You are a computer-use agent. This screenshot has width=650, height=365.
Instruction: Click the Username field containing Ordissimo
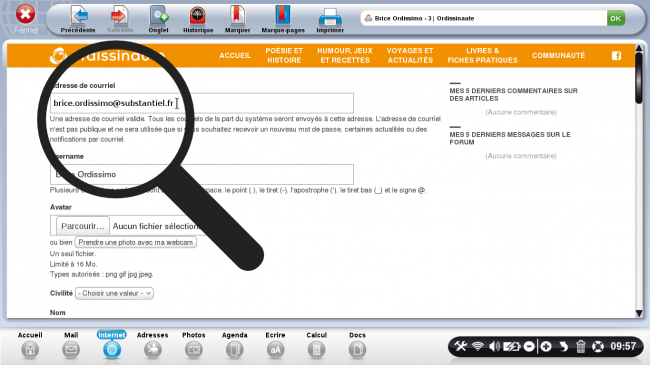[x=202, y=174]
